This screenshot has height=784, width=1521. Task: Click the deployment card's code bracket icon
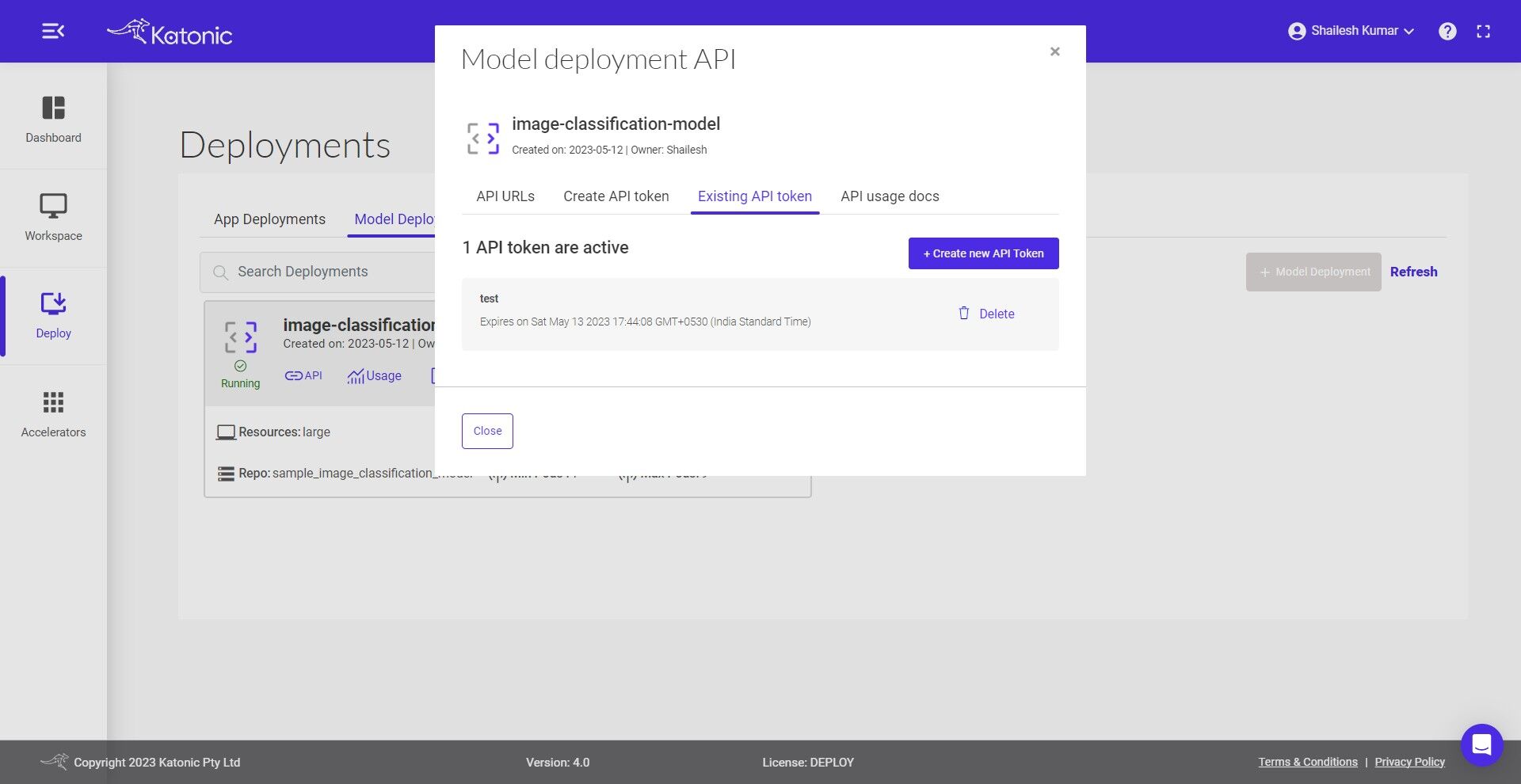pyautogui.click(x=240, y=337)
